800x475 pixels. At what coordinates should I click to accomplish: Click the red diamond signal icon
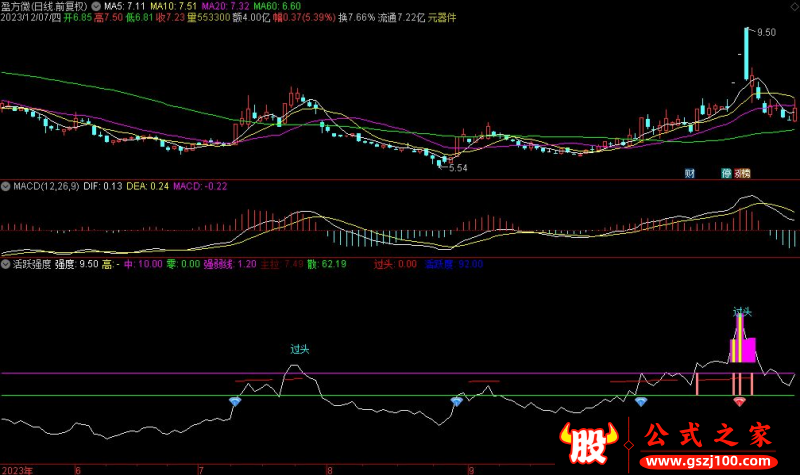pos(739,401)
